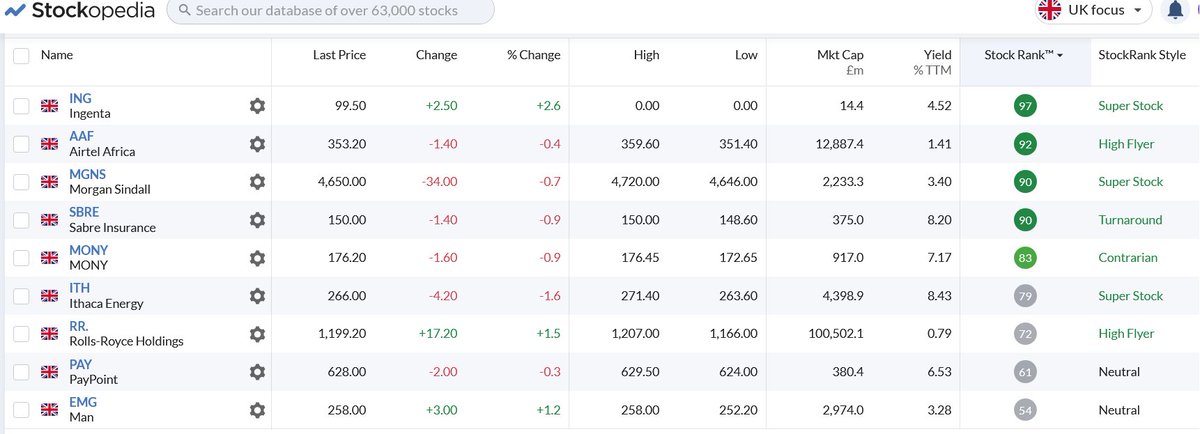Screen dimensions: 1200x434
Task: Click the UK flag beside MONY
Action: click(x=49, y=258)
